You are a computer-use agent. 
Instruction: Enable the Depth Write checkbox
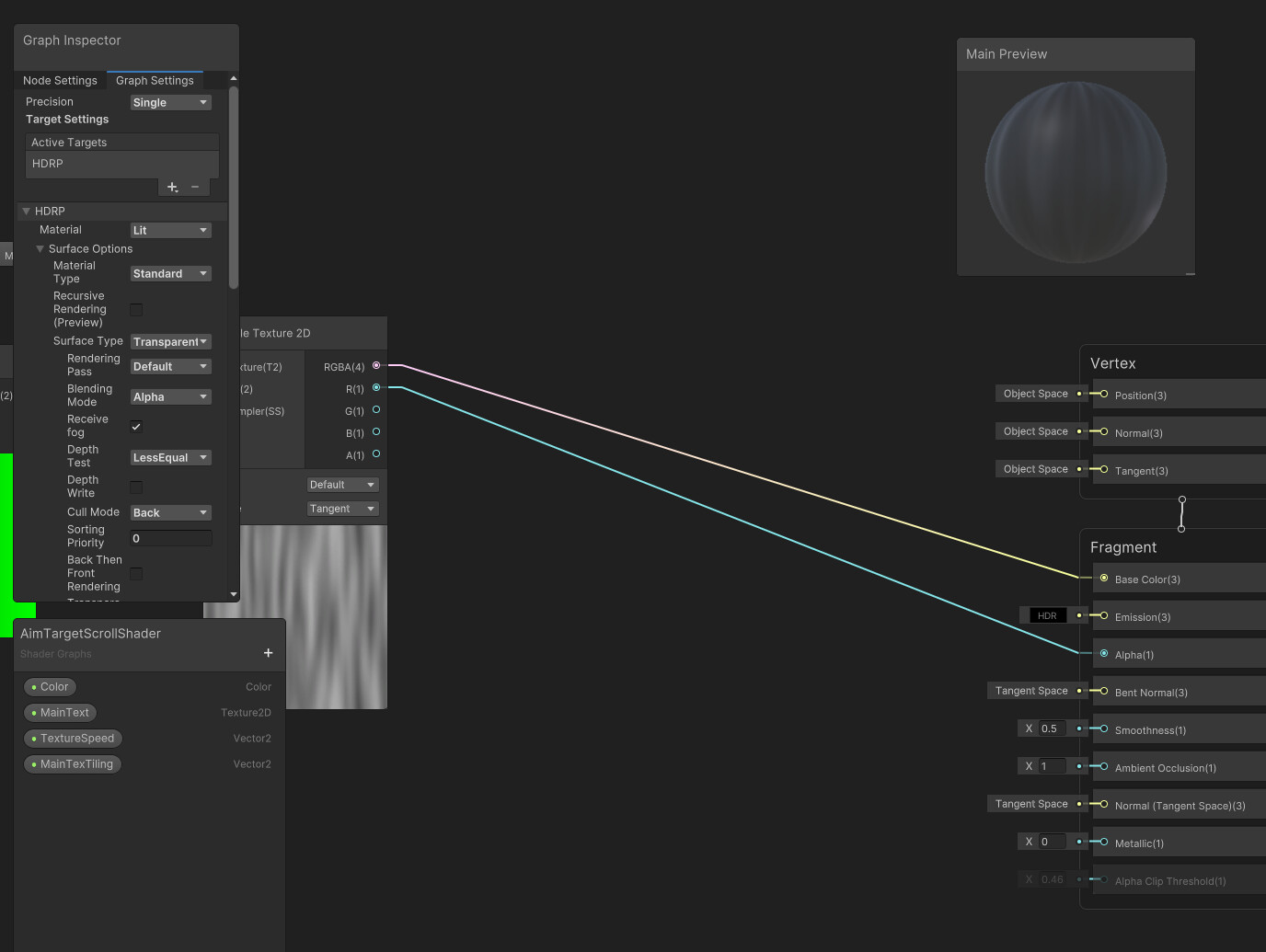pyautogui.click(x=136, y=487)
